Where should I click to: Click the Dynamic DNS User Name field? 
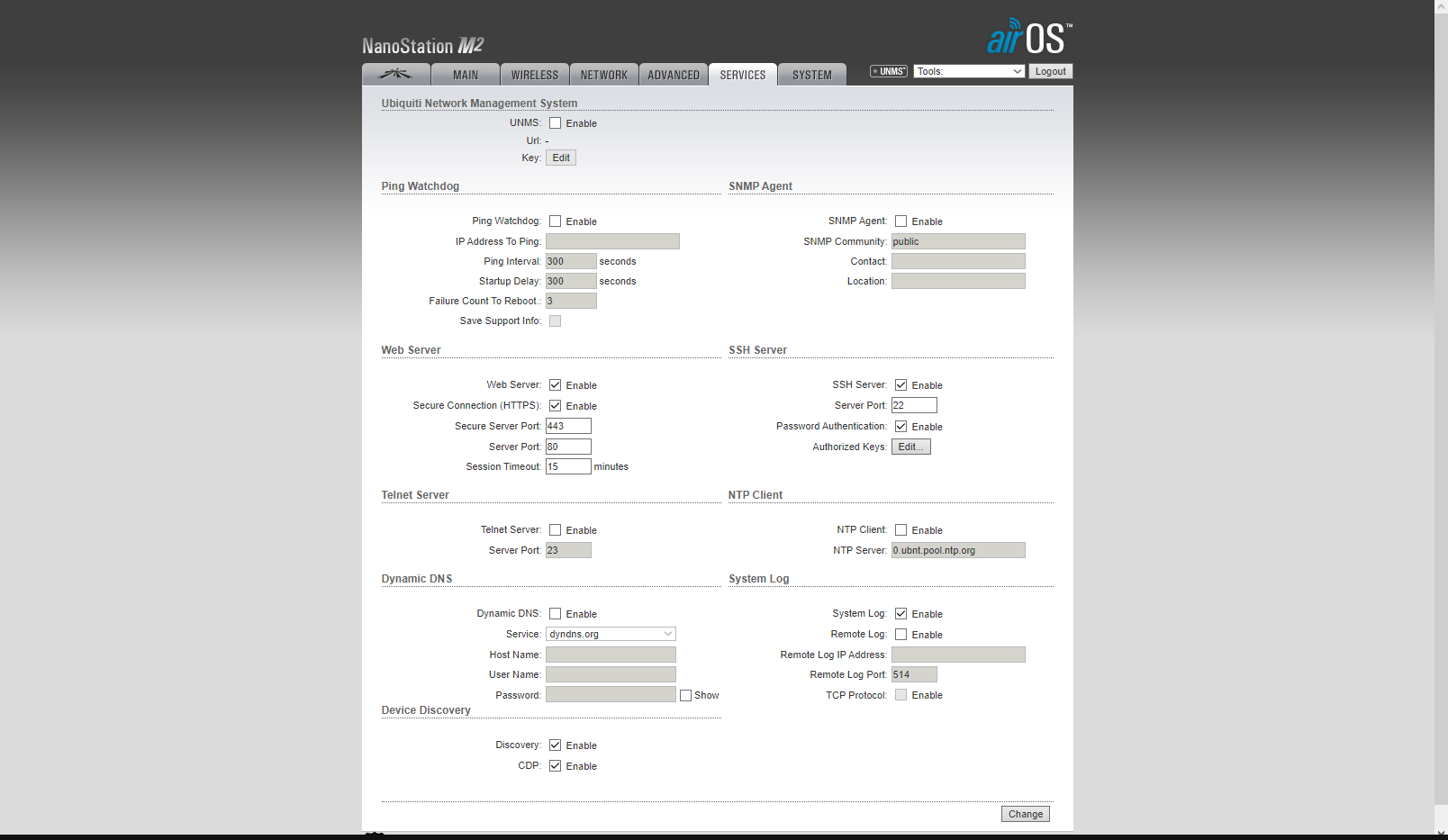click(x=611, y=674)
